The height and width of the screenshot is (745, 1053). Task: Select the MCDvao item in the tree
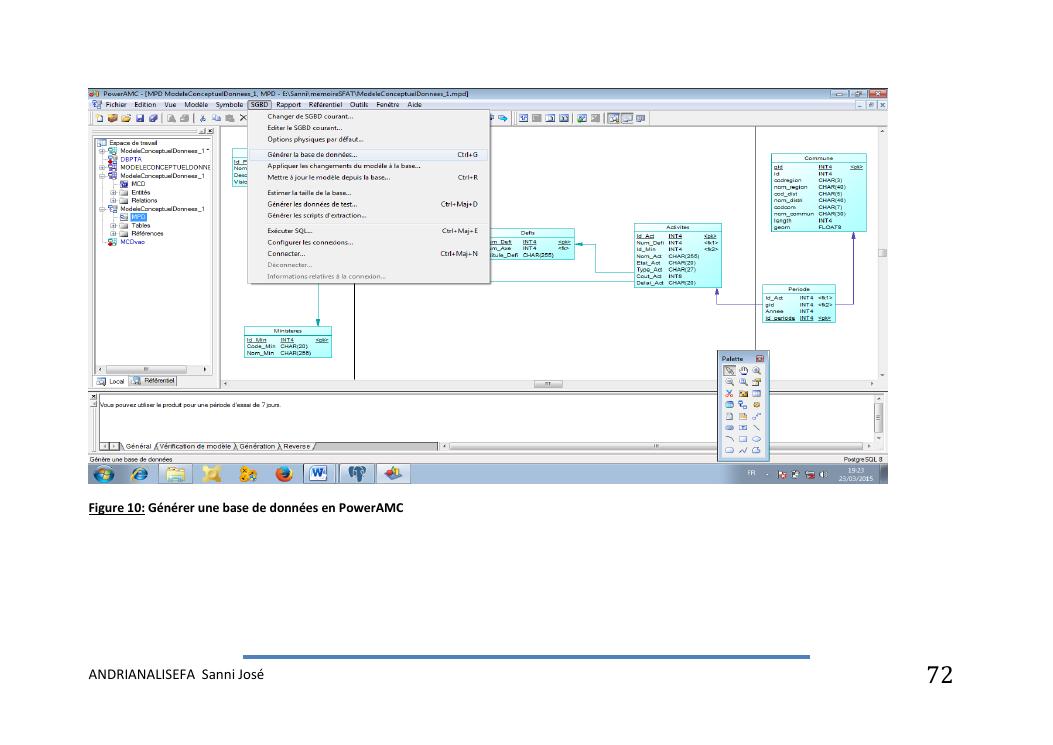click(133, 241)
